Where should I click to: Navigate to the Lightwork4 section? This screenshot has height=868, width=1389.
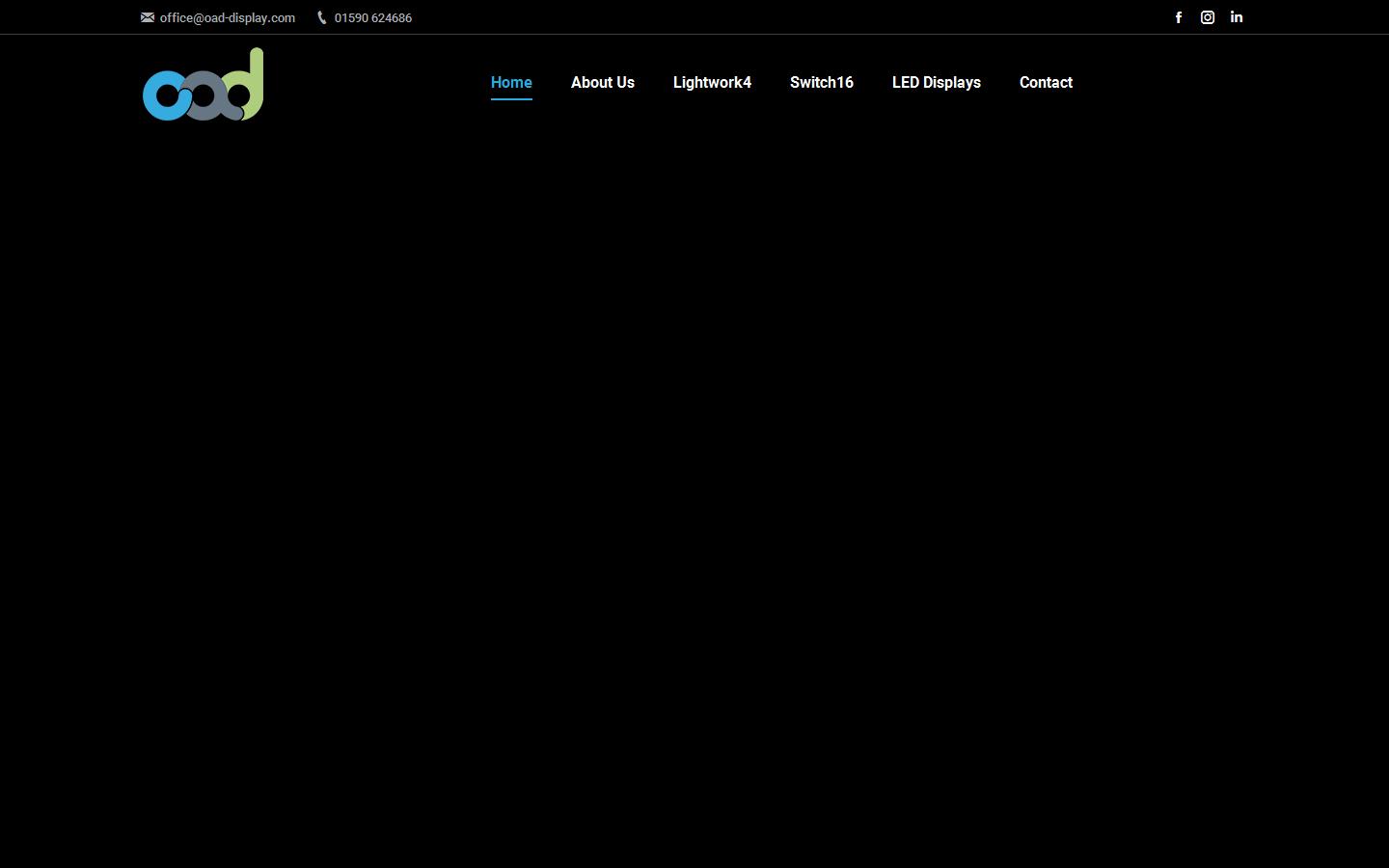click(712, 83)
